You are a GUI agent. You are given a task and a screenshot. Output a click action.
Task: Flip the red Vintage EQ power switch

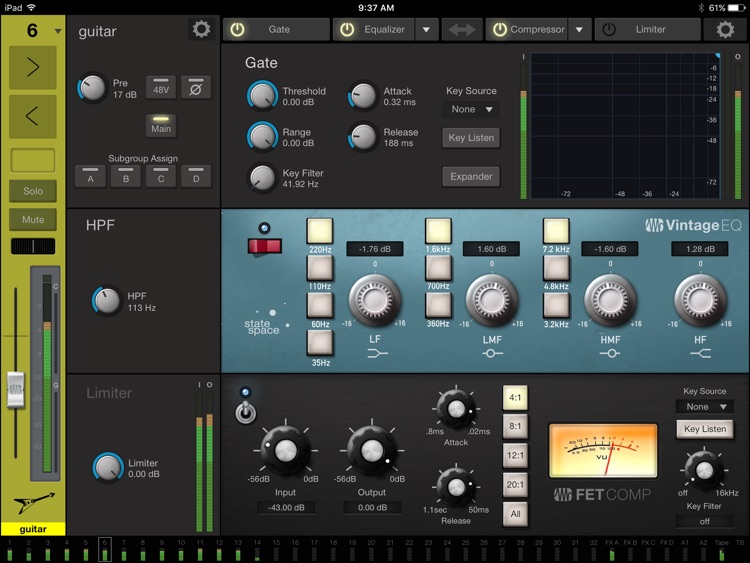click(265, 246)
